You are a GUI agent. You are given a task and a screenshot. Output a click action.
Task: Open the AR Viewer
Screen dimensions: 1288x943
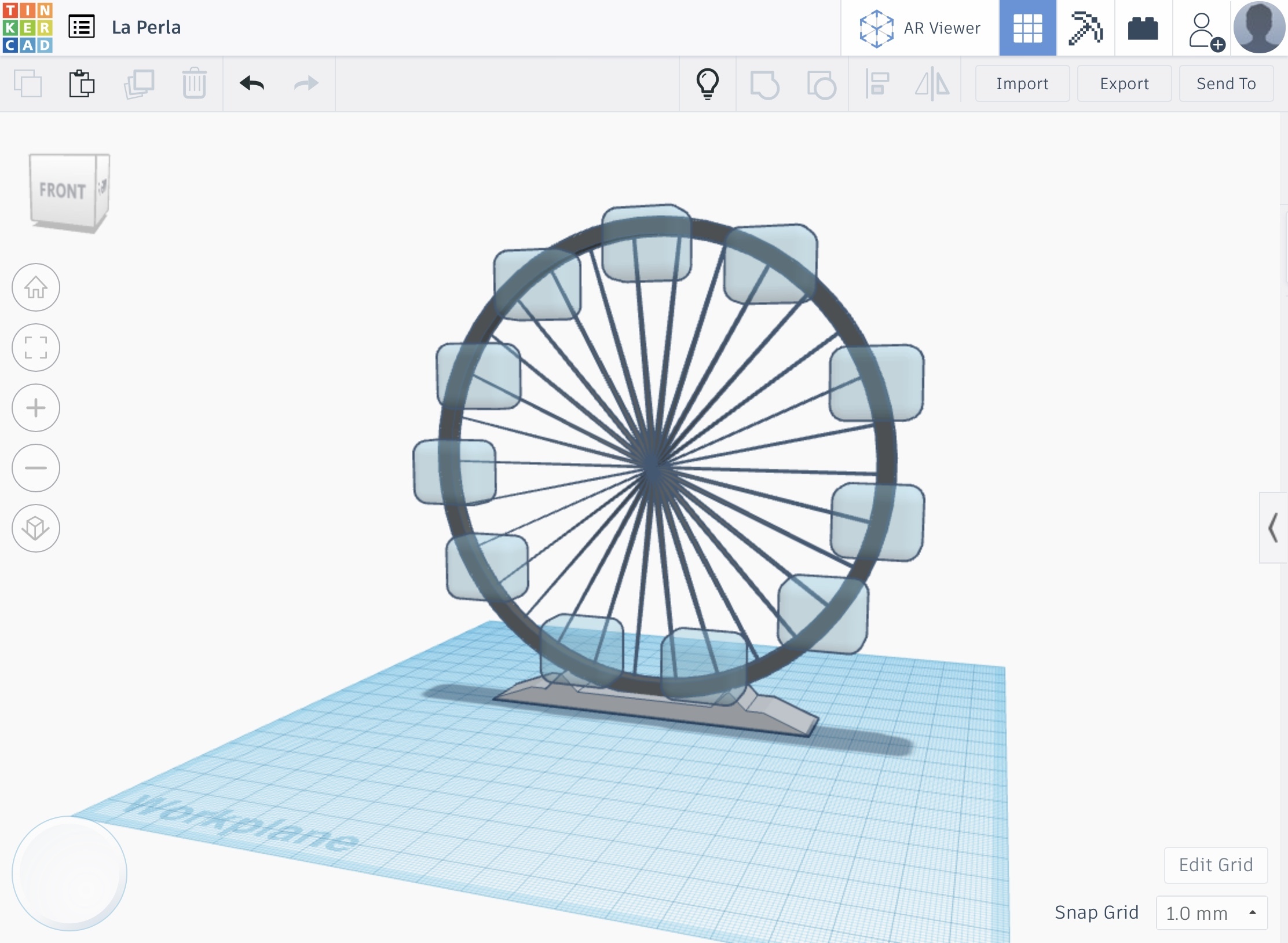point(920,28)
